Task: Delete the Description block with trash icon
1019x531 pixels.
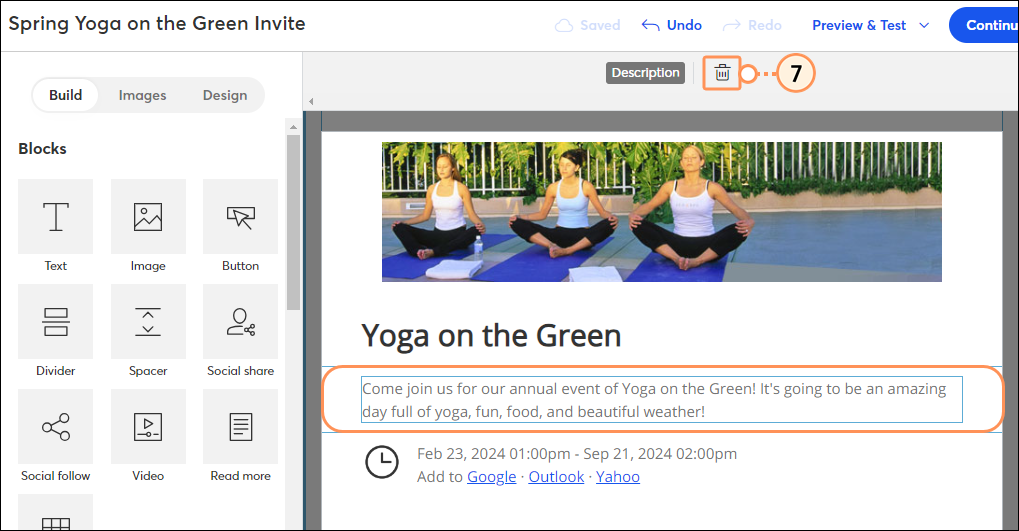Action: tap(722, 73)
